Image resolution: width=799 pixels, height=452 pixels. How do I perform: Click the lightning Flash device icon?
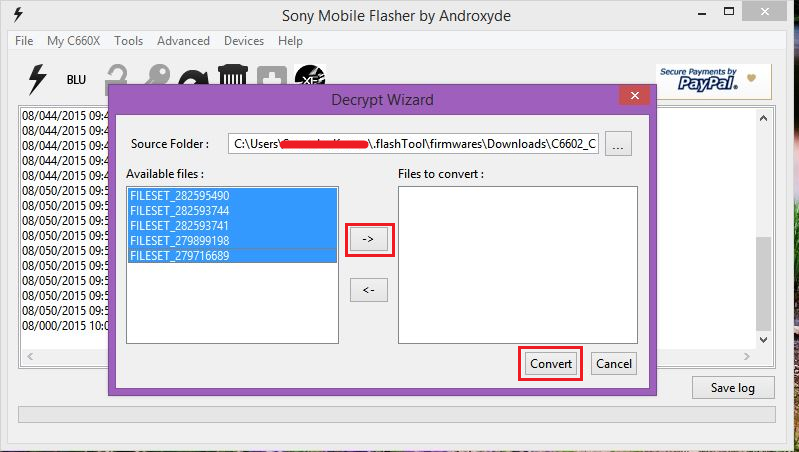click(37, 80)
